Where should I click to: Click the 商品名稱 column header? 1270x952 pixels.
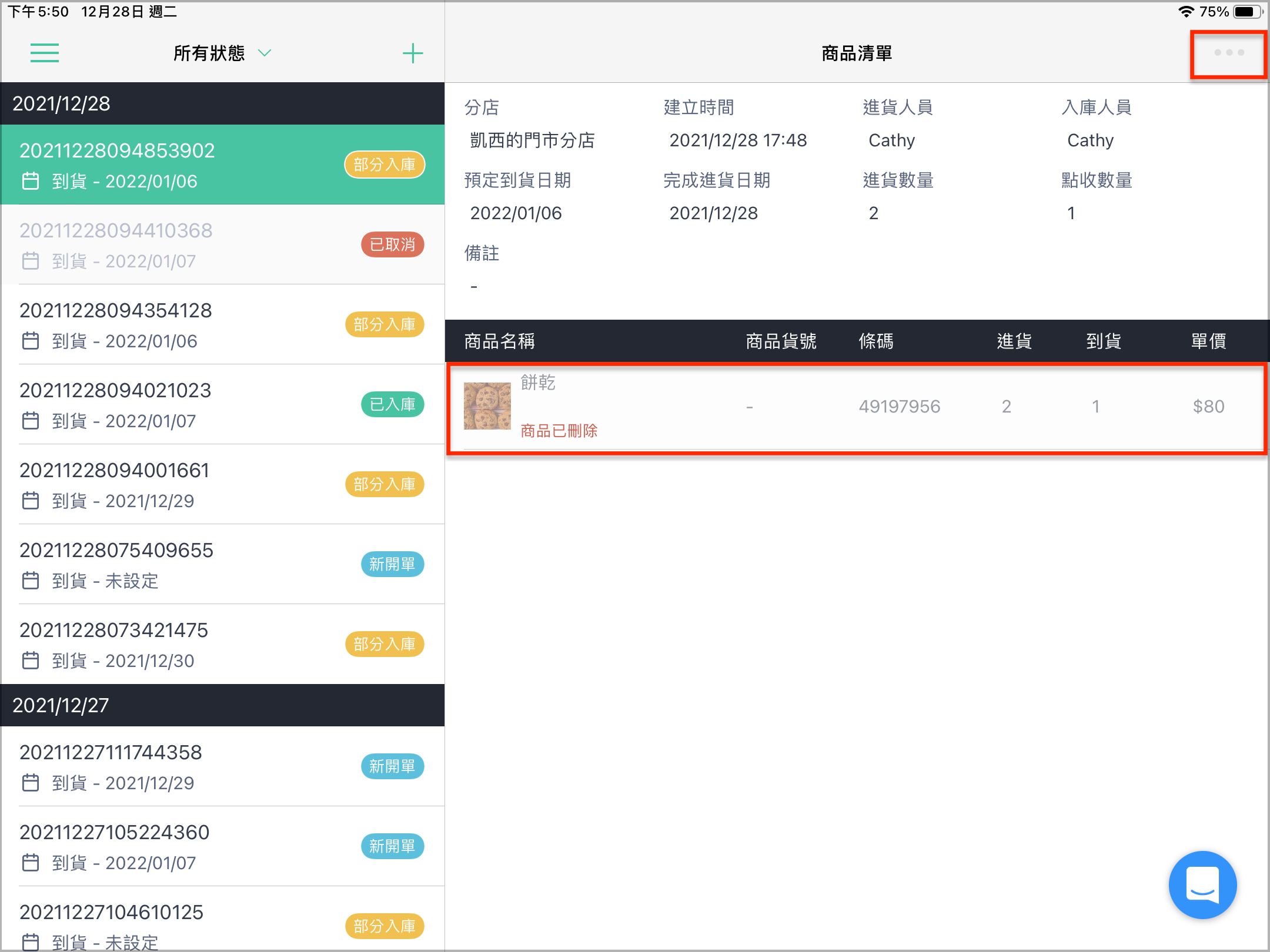[x=500, y=341]
